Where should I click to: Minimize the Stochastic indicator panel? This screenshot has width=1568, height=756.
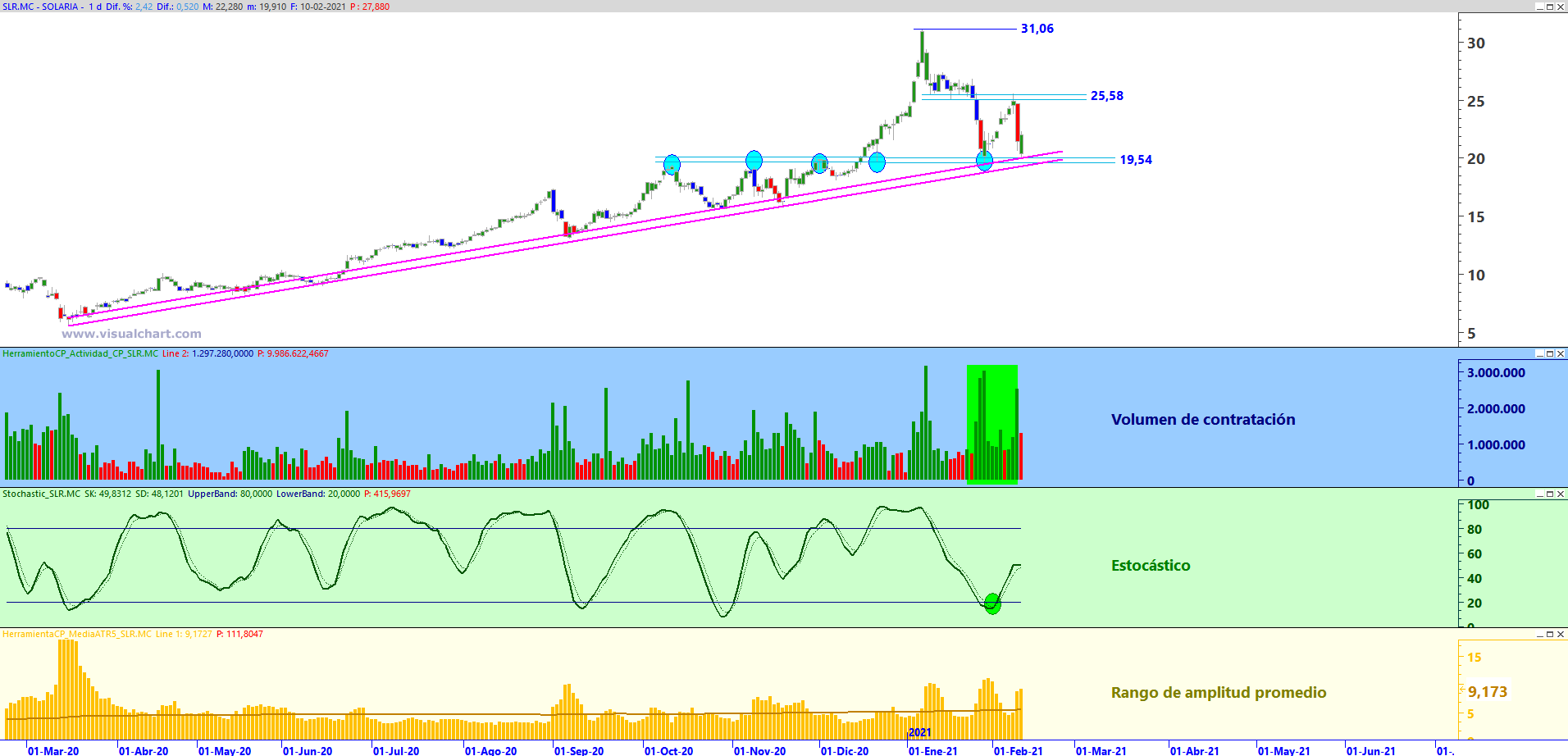pyautogui.click(x=1539, y=494)
